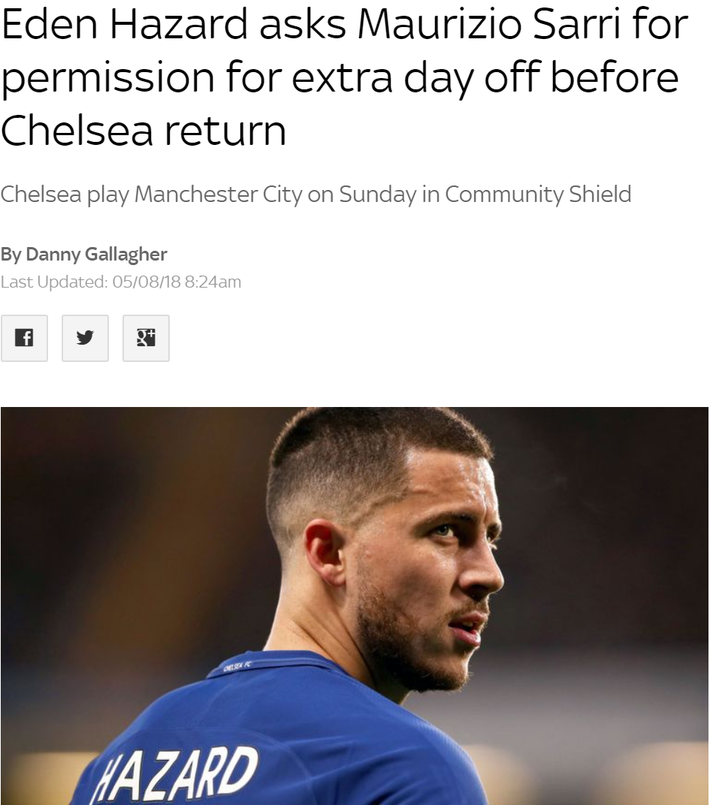The width and height of the screenshot is (710, 805).
Task: Click the "8:24am" time in the update line
Action: point(213,282)
